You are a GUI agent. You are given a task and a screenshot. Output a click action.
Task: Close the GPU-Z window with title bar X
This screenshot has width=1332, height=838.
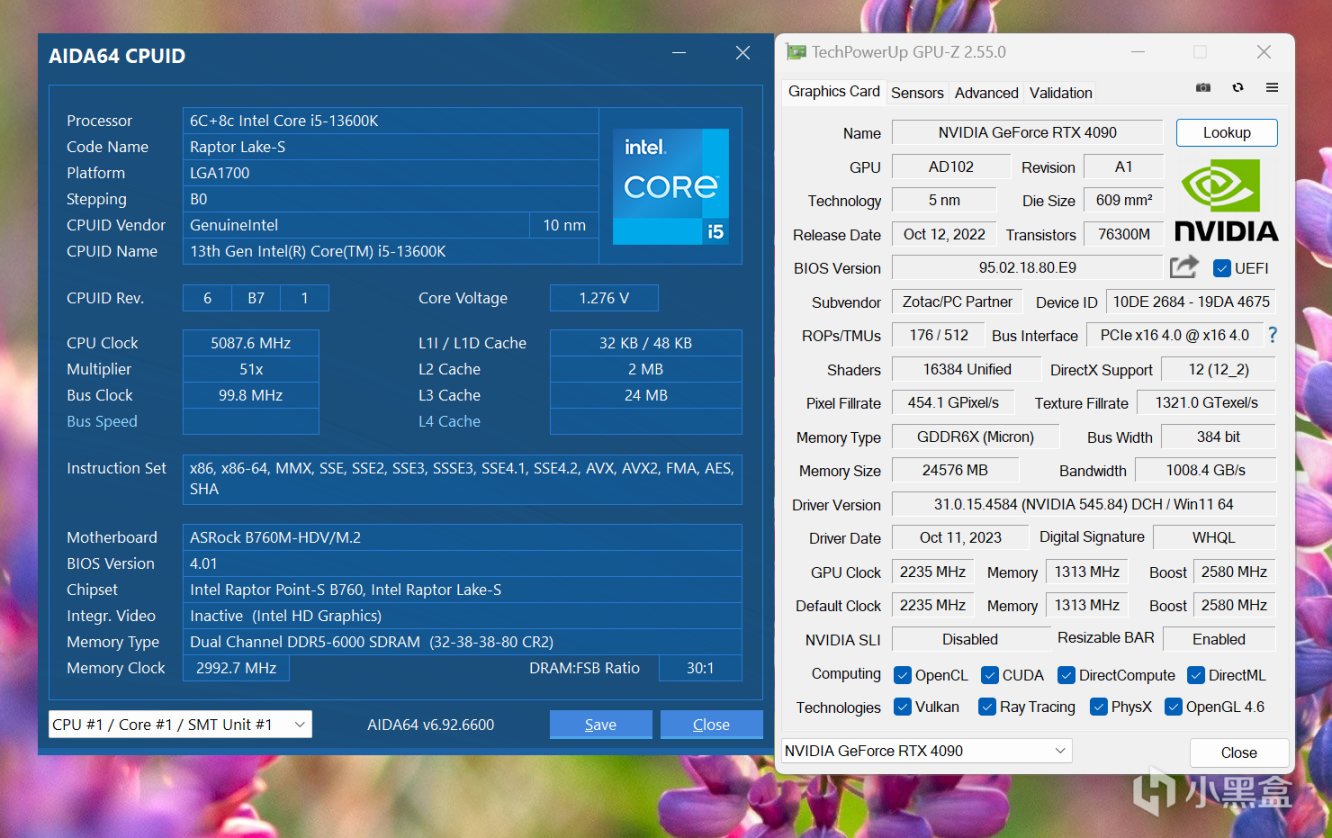(1264, 52)
